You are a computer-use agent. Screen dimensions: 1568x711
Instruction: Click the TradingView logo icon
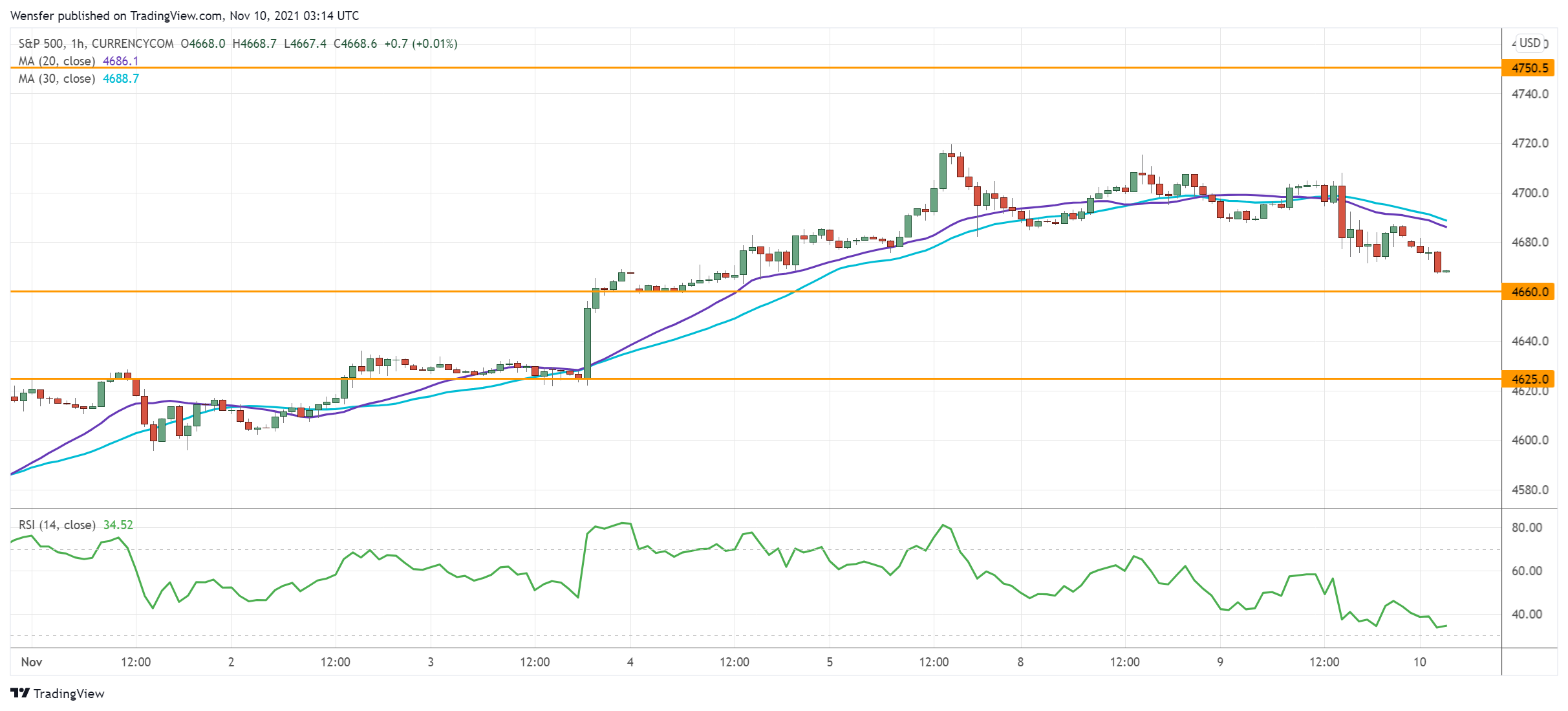[x=20, y=693]
